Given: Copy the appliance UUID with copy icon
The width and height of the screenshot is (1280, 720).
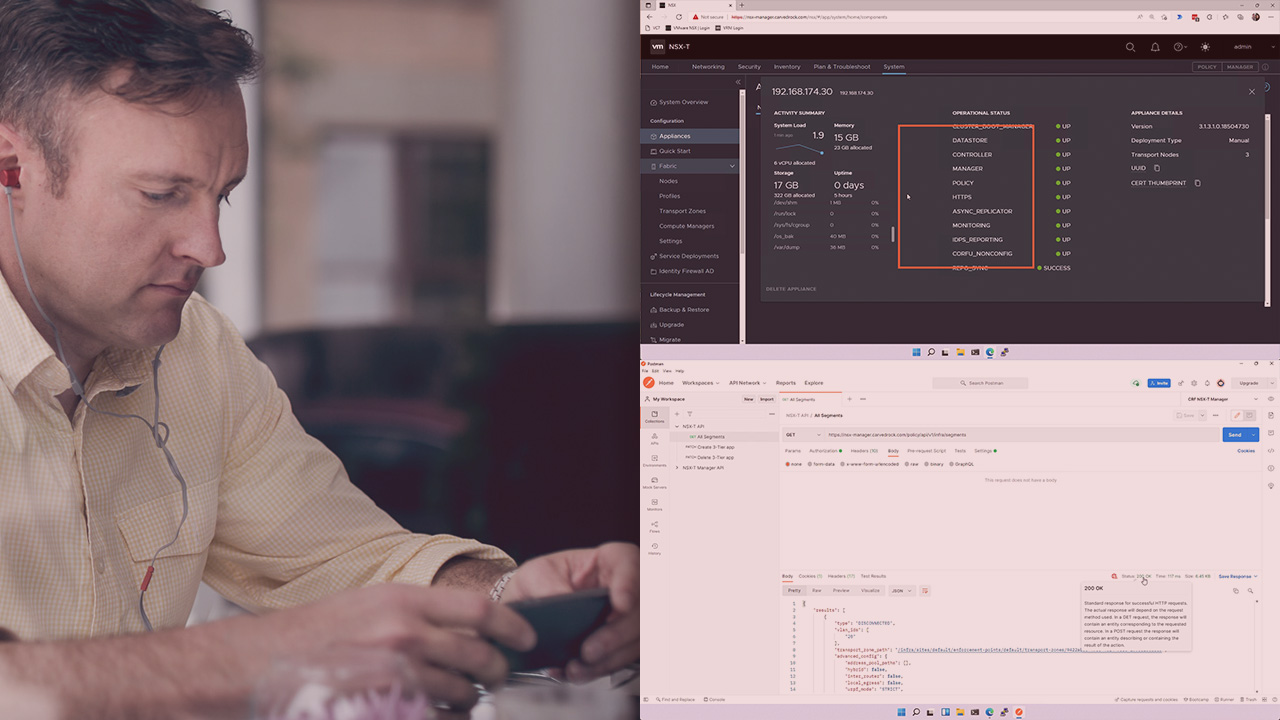Looking at the screenshot, I should (x=1157, y=168).
